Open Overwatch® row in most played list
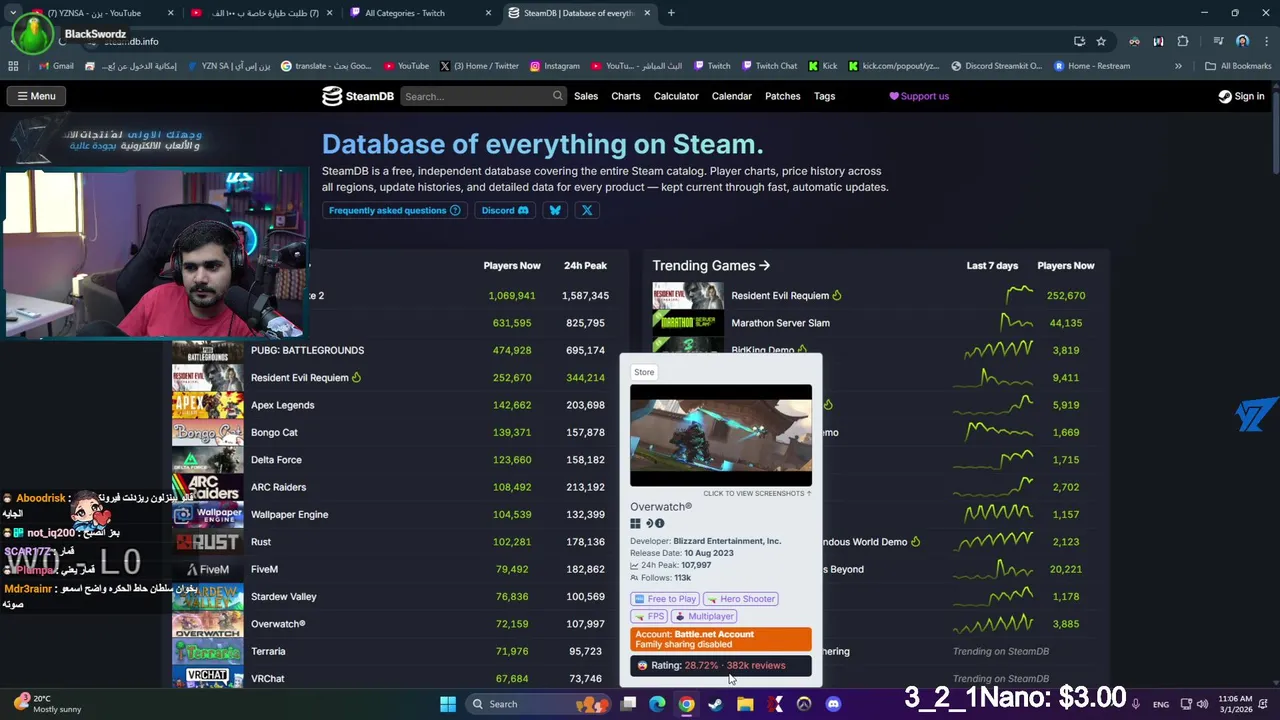The image size is (1280, 720). (390, 624)
